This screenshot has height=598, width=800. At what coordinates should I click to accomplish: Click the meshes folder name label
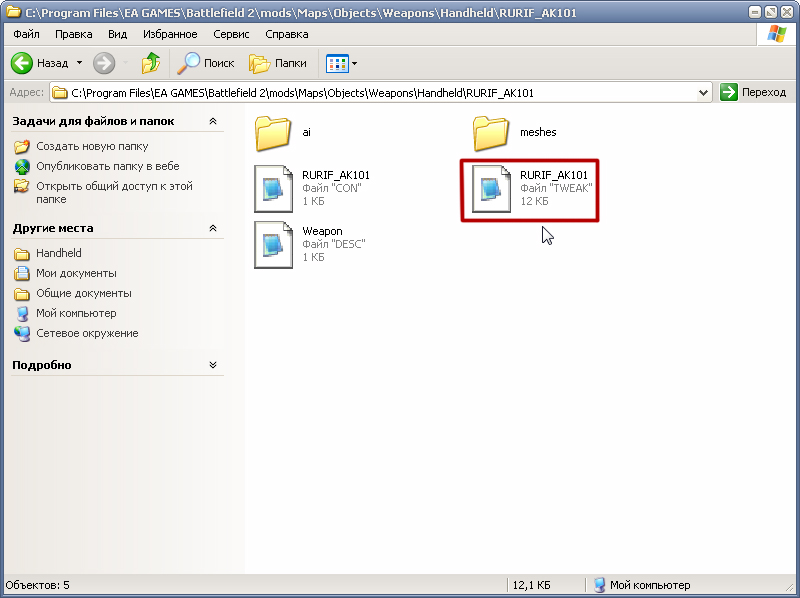tap(538, 132)
